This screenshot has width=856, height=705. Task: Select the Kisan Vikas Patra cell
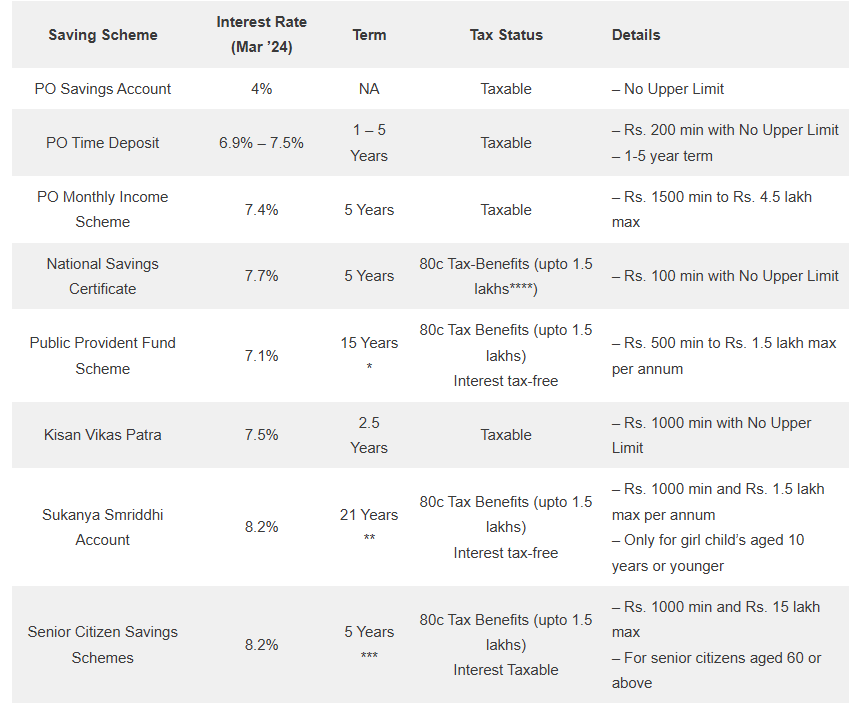point(103,435)
